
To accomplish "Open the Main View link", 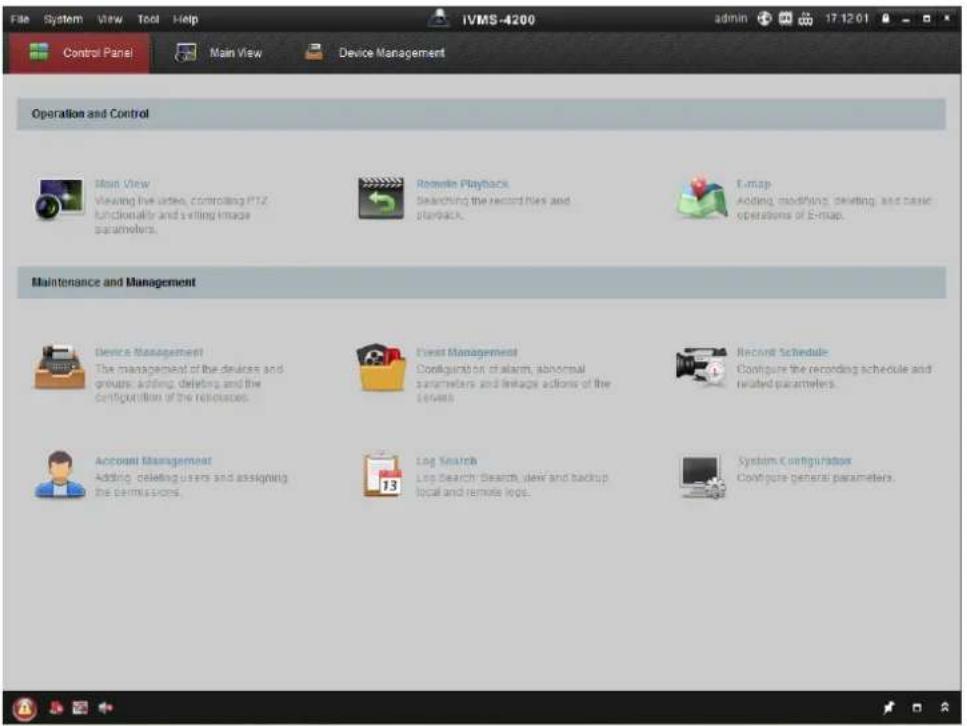I will pos(122,184).
